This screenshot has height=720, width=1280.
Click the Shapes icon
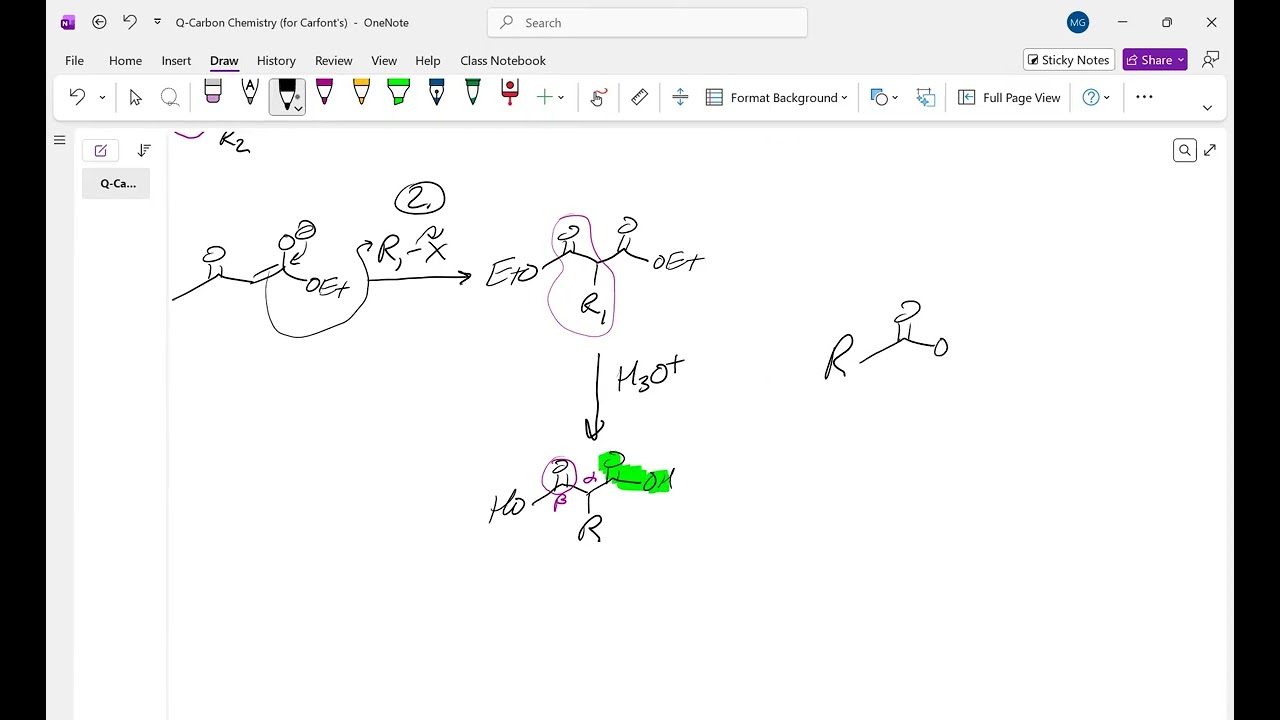[x=879, y=97]
